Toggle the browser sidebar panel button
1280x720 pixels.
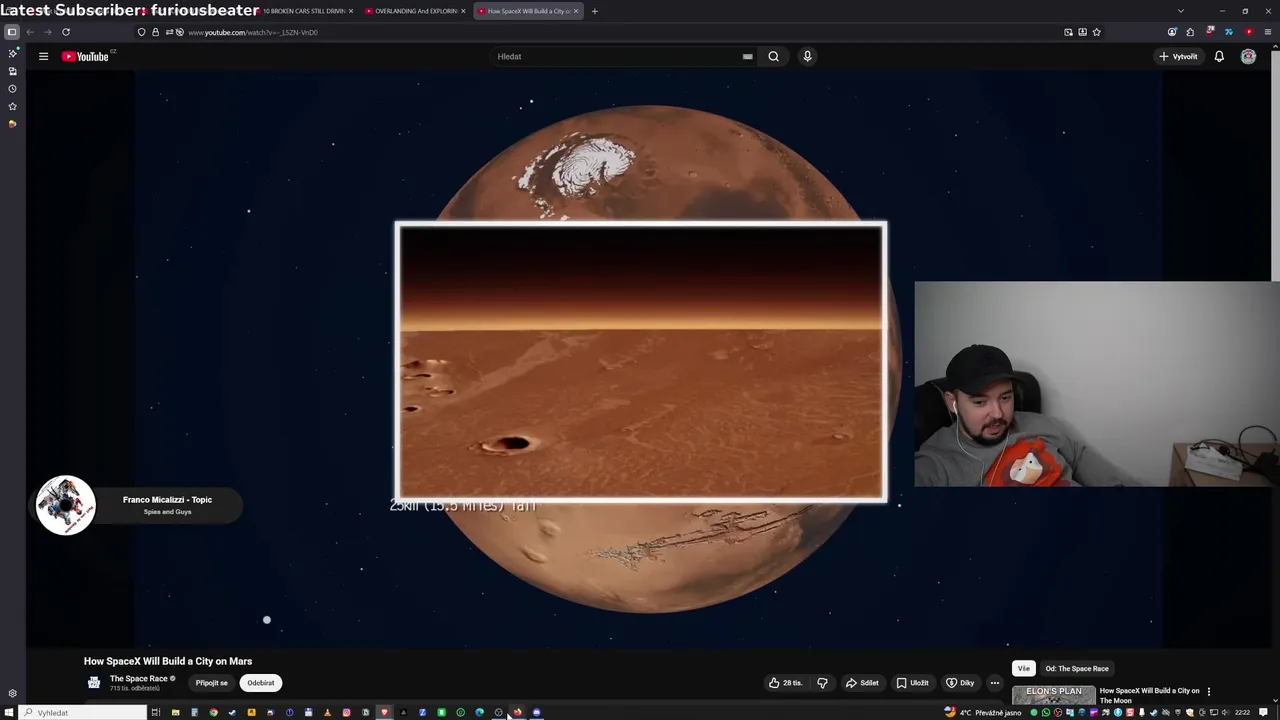12,32
